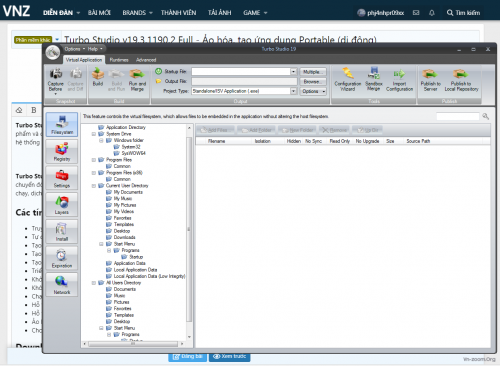Open the forum THÀNH VIÊN link
Viewport: 500px width, 366px height.
coord(178,13)
